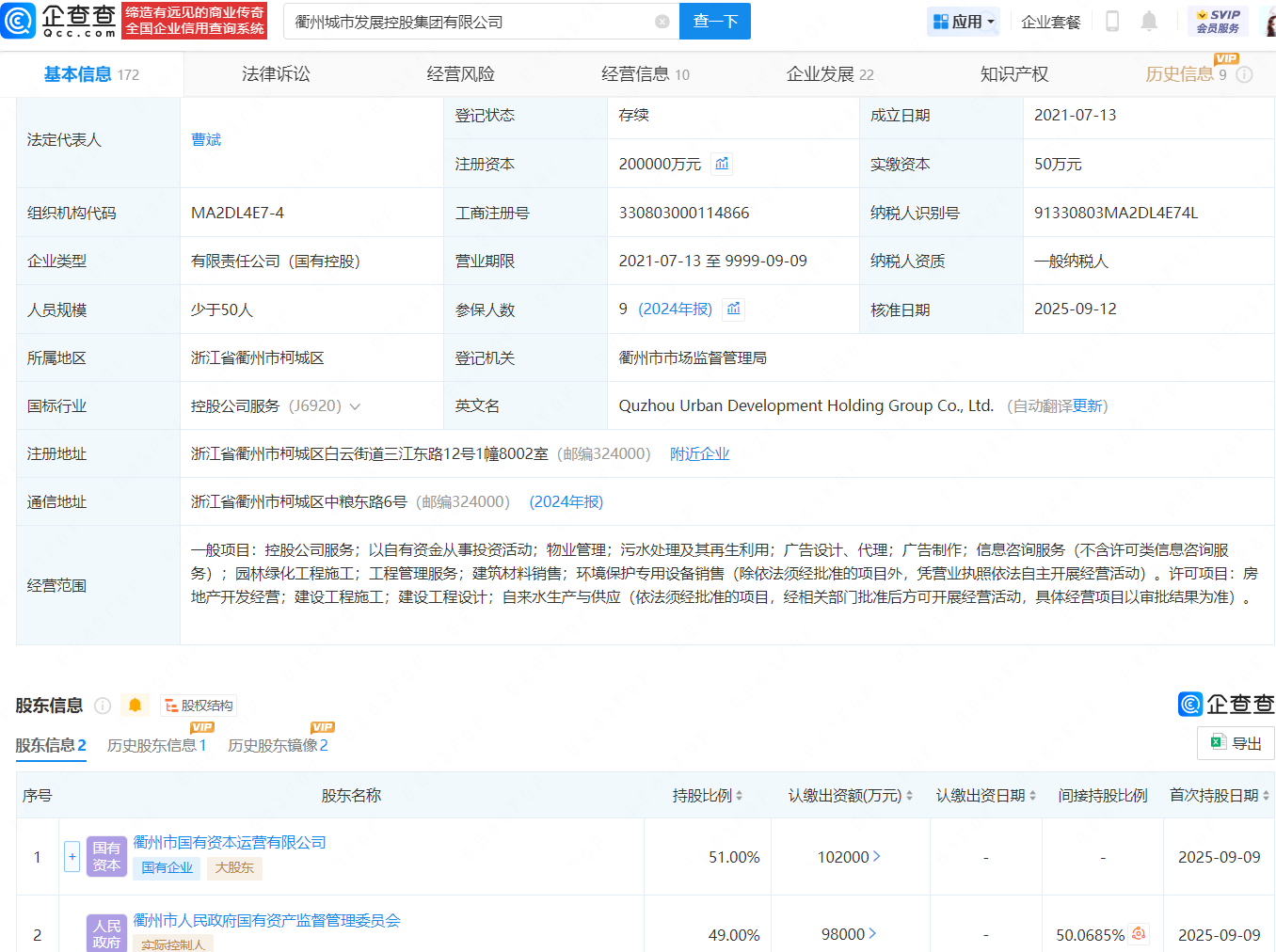Open the mobile phone app icon
The height and width of the screenshot is (952, 1276).
(1111, 22)
